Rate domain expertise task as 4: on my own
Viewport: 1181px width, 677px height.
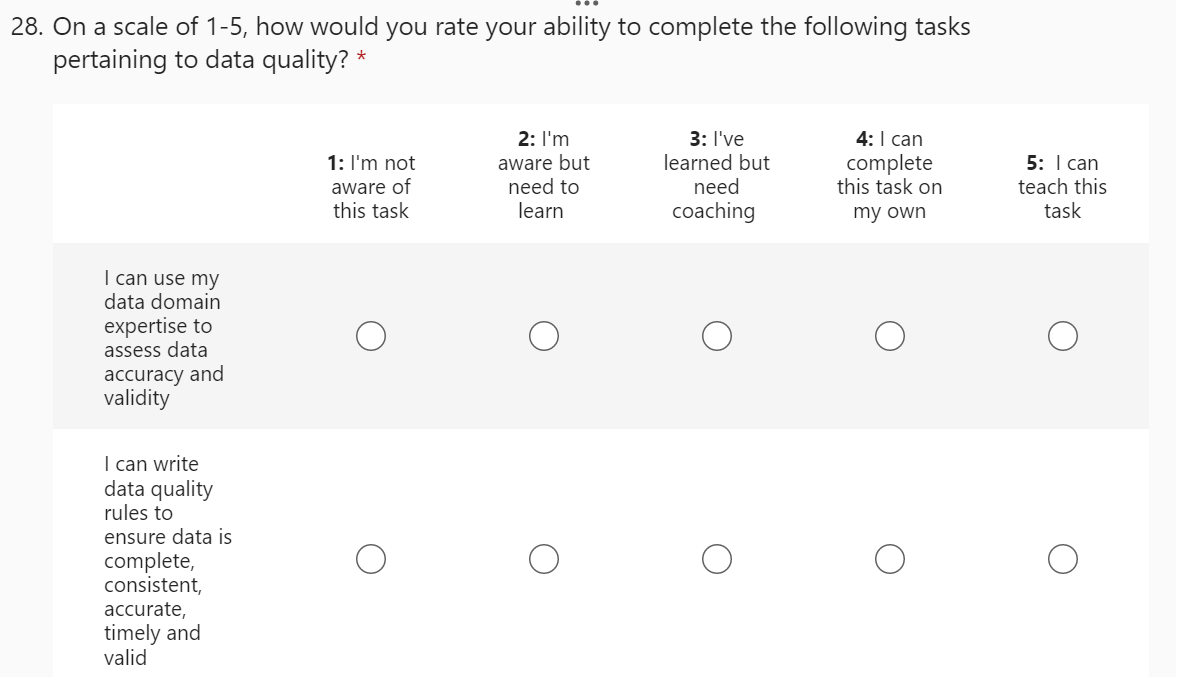tap(890, 337)
